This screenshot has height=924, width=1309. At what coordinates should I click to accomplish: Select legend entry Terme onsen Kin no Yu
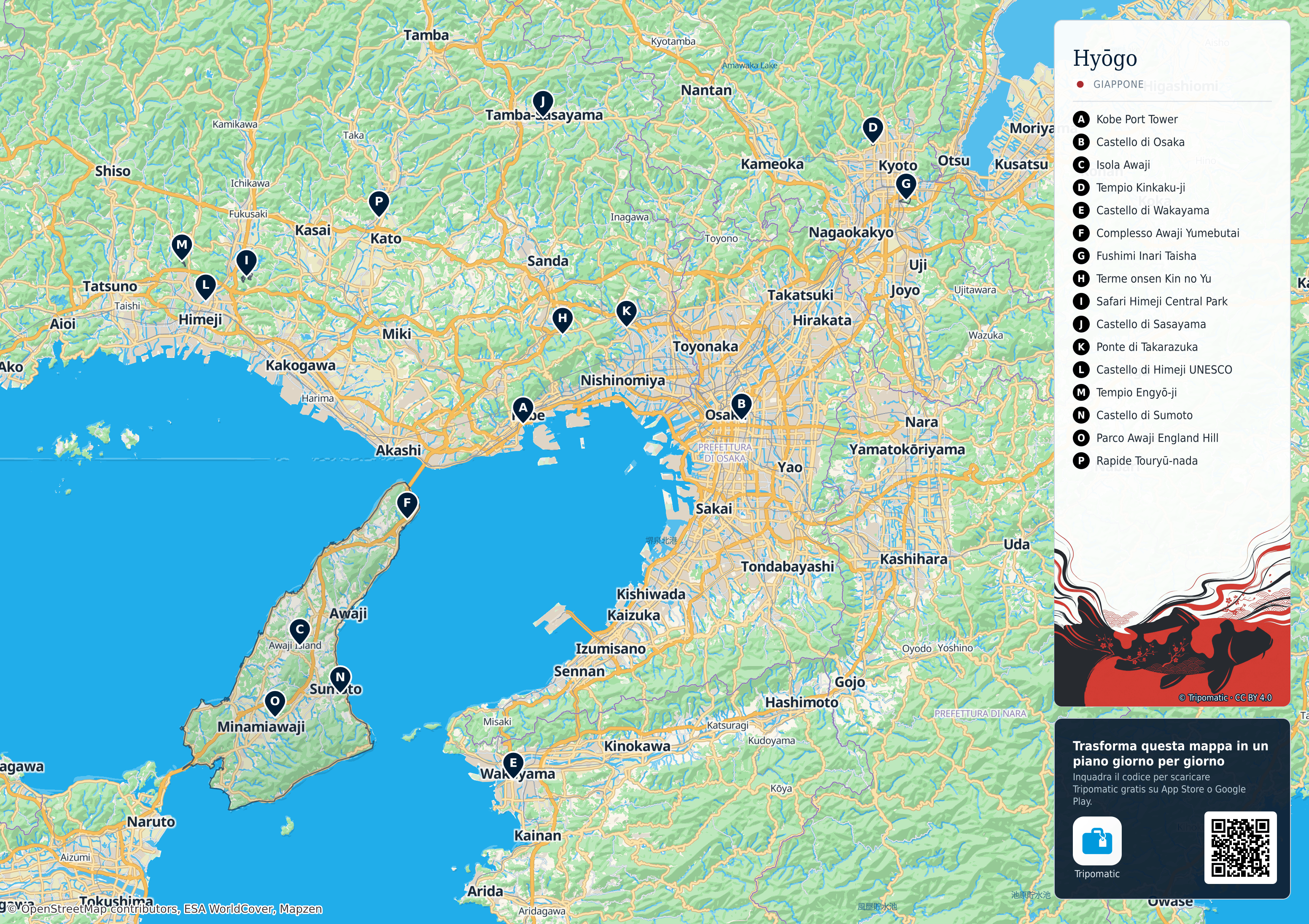[x=1142, y=279]
